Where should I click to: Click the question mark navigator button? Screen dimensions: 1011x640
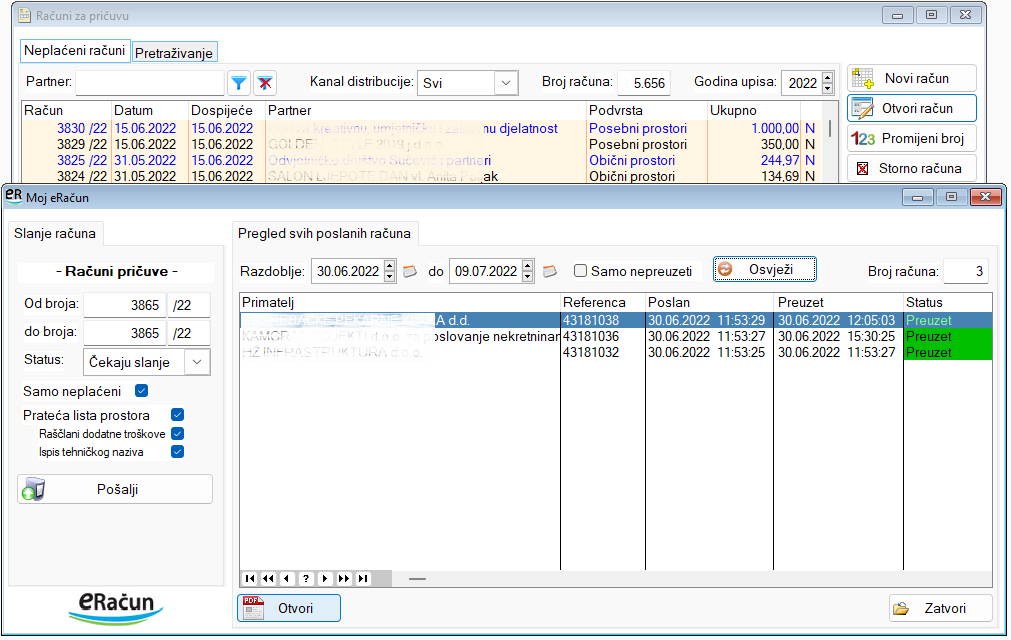point(306,578)
